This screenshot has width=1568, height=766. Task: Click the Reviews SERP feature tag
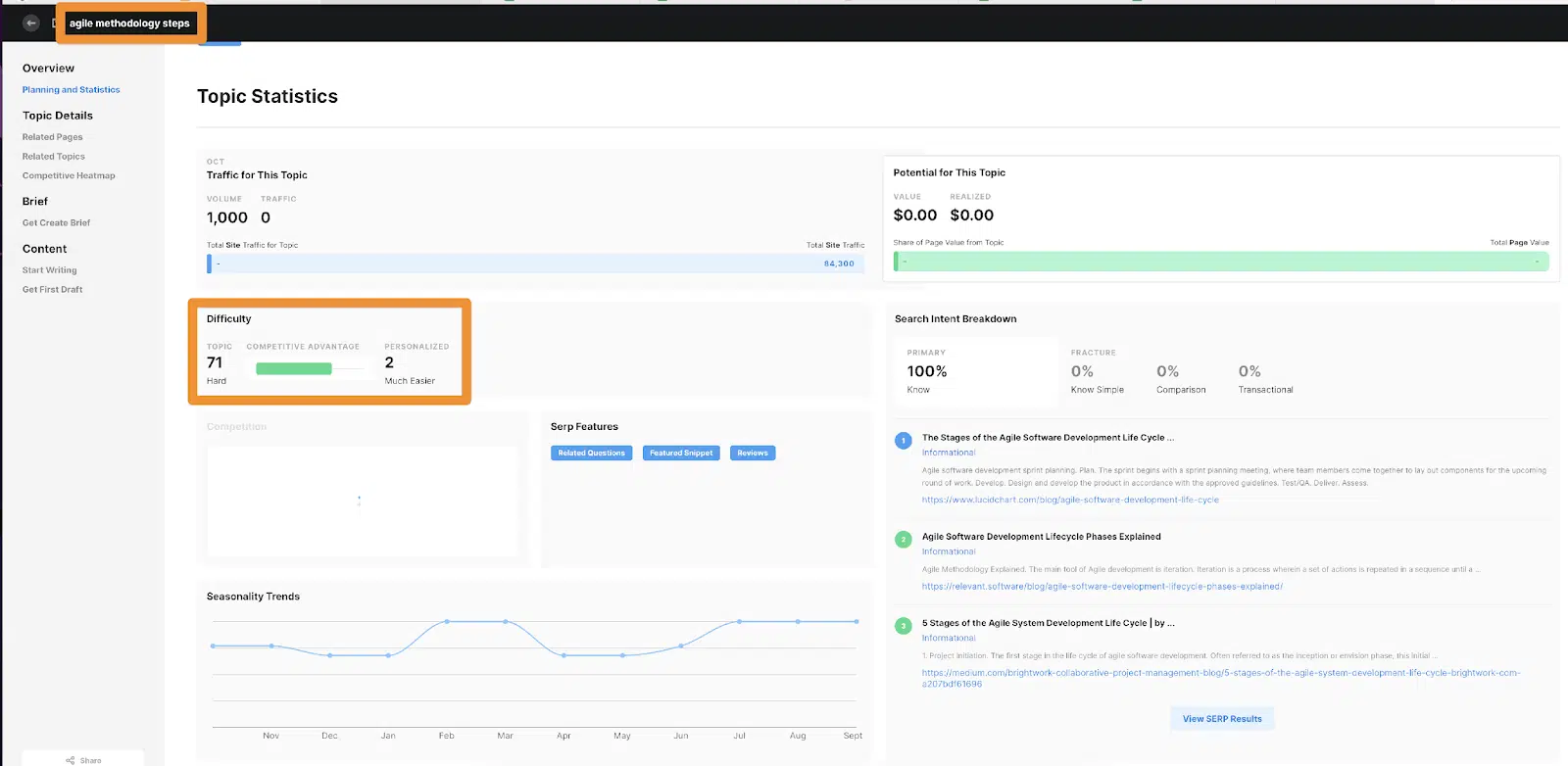point(753,454)
